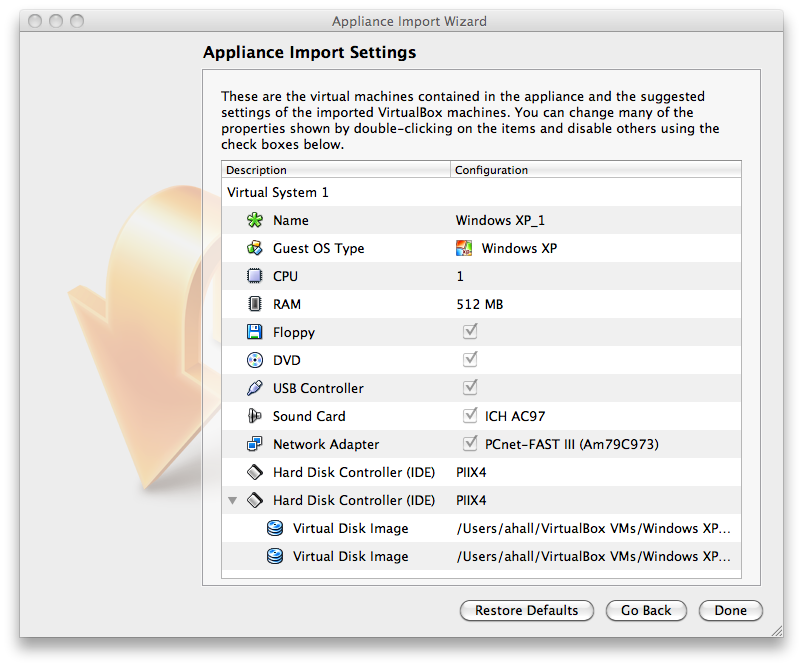Image resolution: width=803 pixels, height=667 pixels.
Task: Click the Floppy disk icon
Action: (x=254, y=332)
